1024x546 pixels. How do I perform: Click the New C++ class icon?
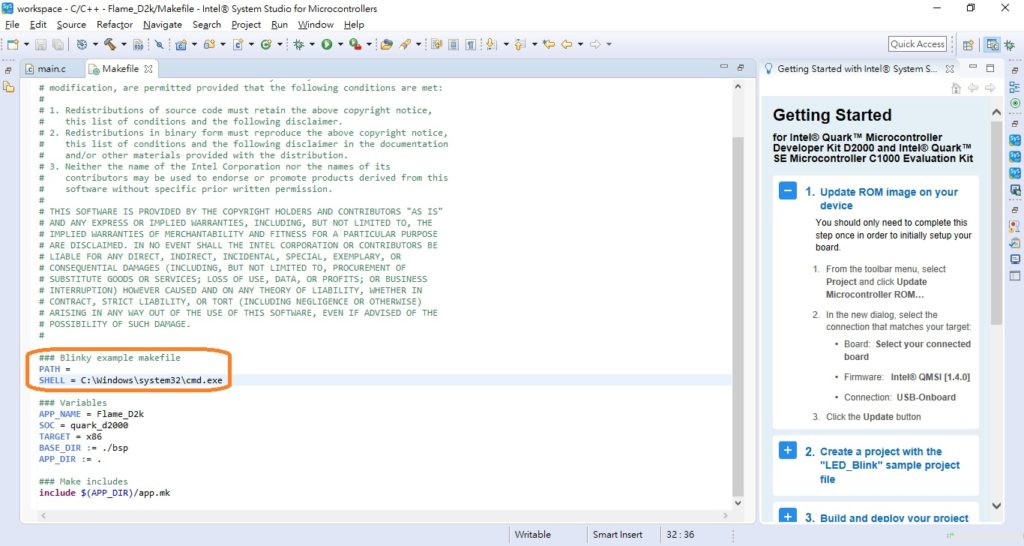click(266, 44)
